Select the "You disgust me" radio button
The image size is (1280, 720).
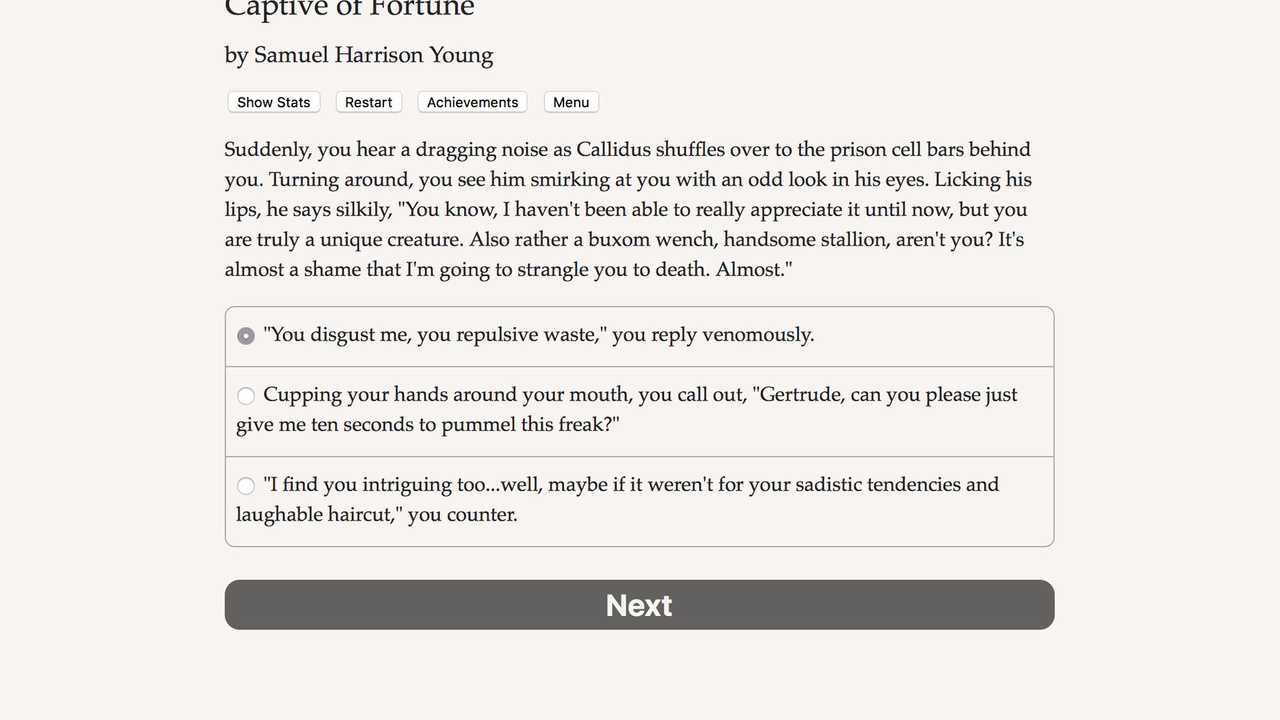point(246,336)
